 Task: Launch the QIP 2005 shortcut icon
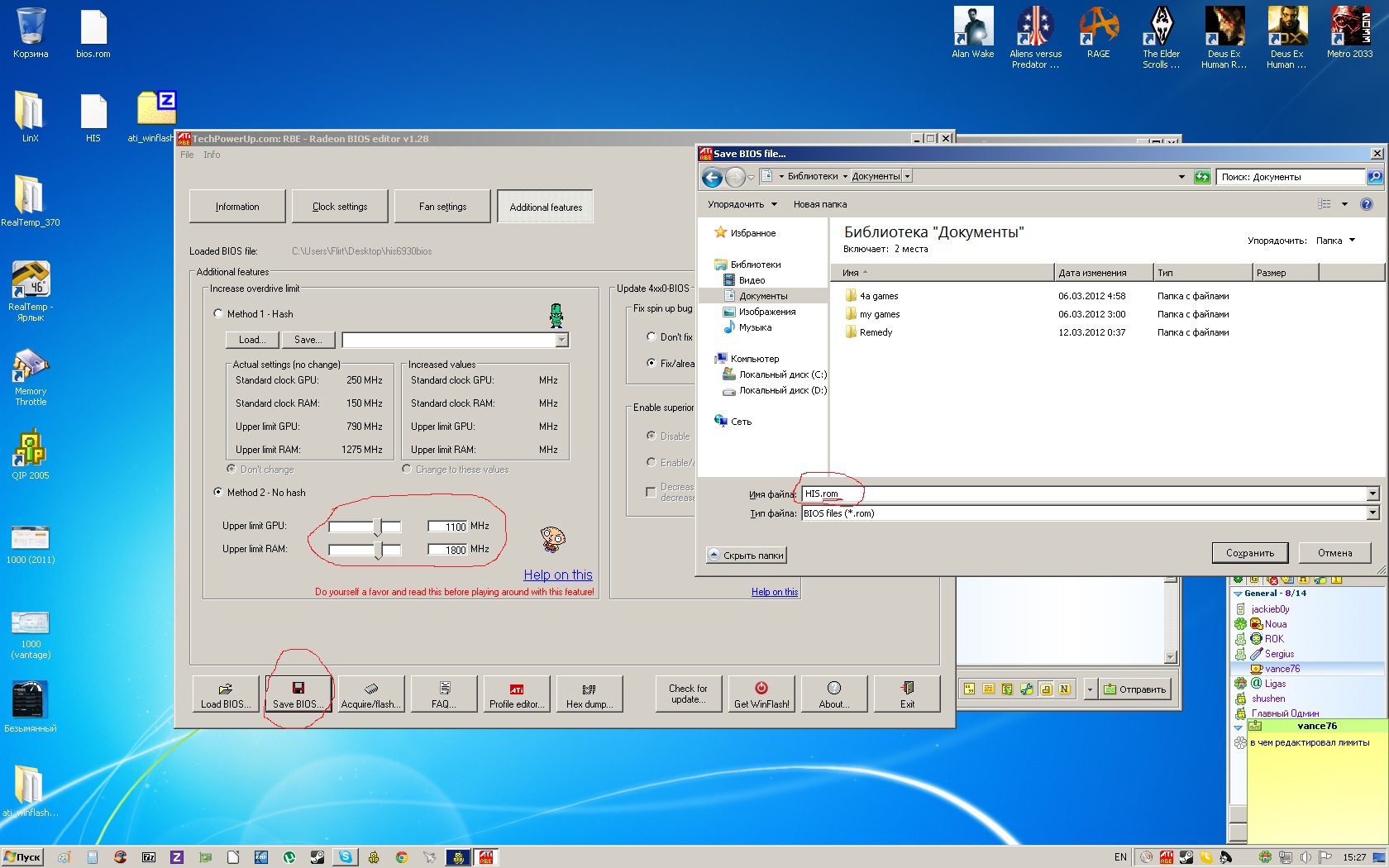coord(31,454)
